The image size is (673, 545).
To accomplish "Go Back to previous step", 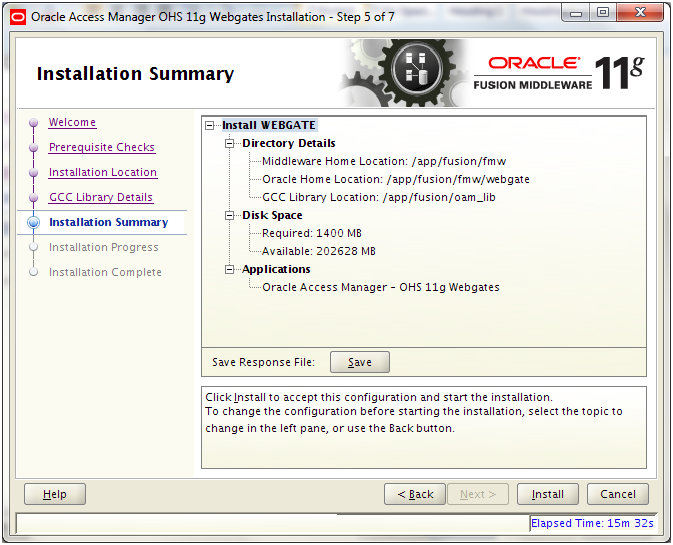I will click(x=415, y=494).
